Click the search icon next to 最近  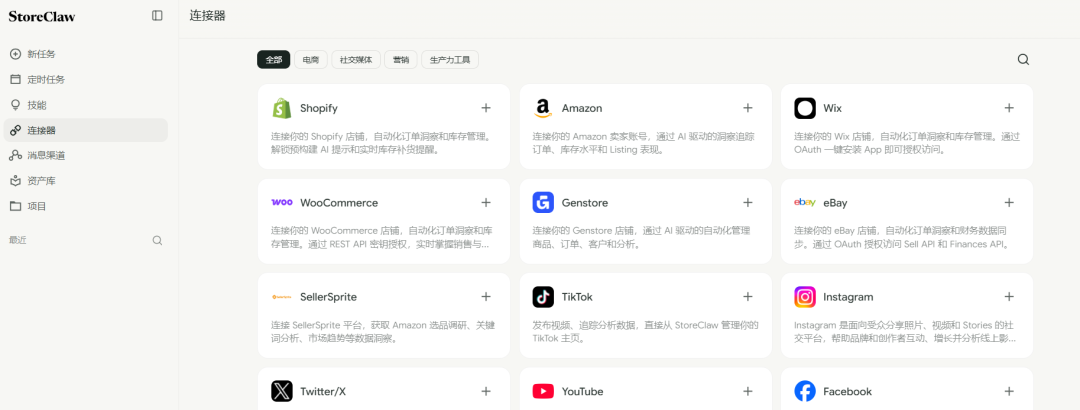coord(157,240)
